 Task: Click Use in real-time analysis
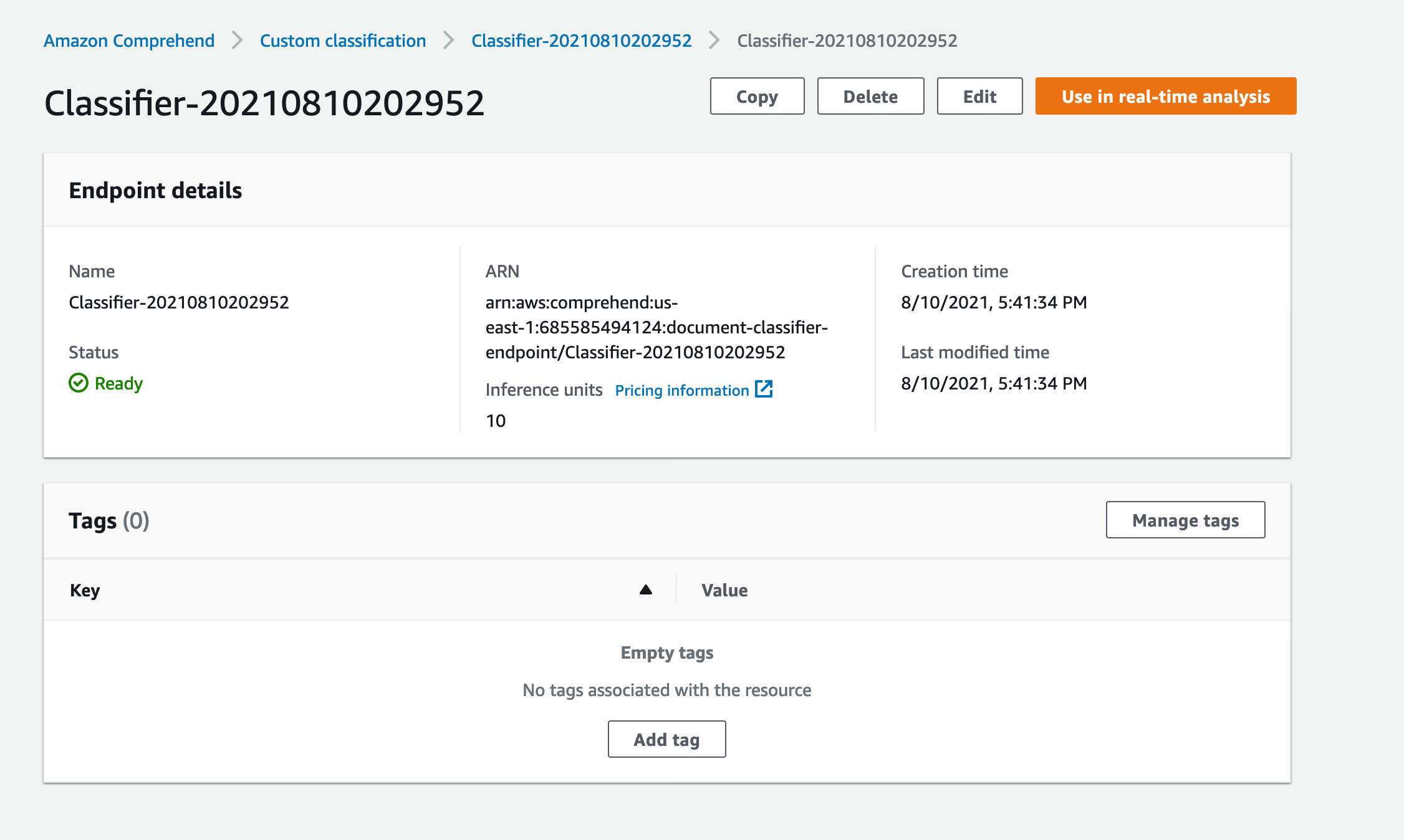click(x=1165, y=96)
